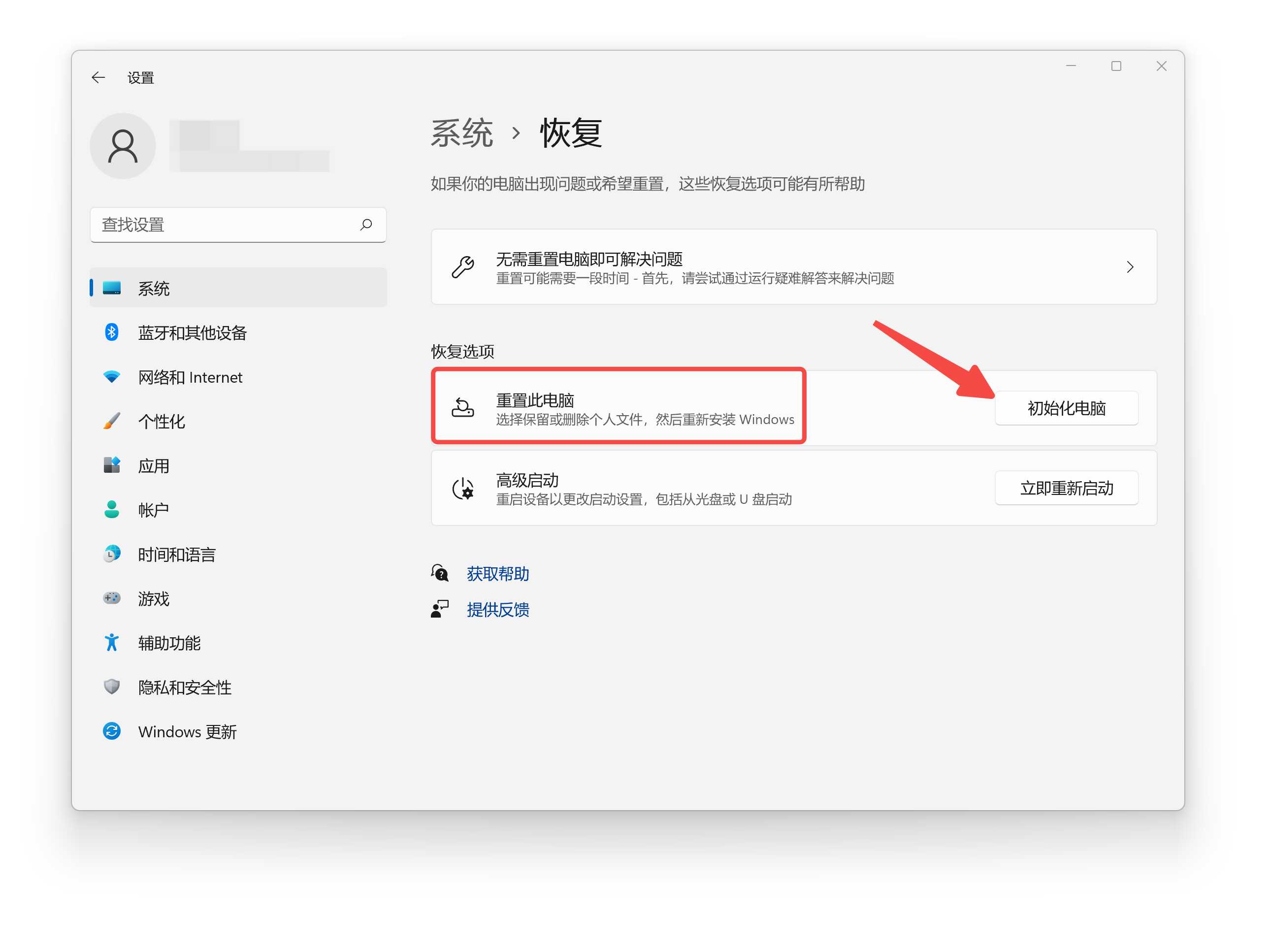
Task: Go to 网络和 Internet settings
Action: pyautogui.click(x=238, y=377)
